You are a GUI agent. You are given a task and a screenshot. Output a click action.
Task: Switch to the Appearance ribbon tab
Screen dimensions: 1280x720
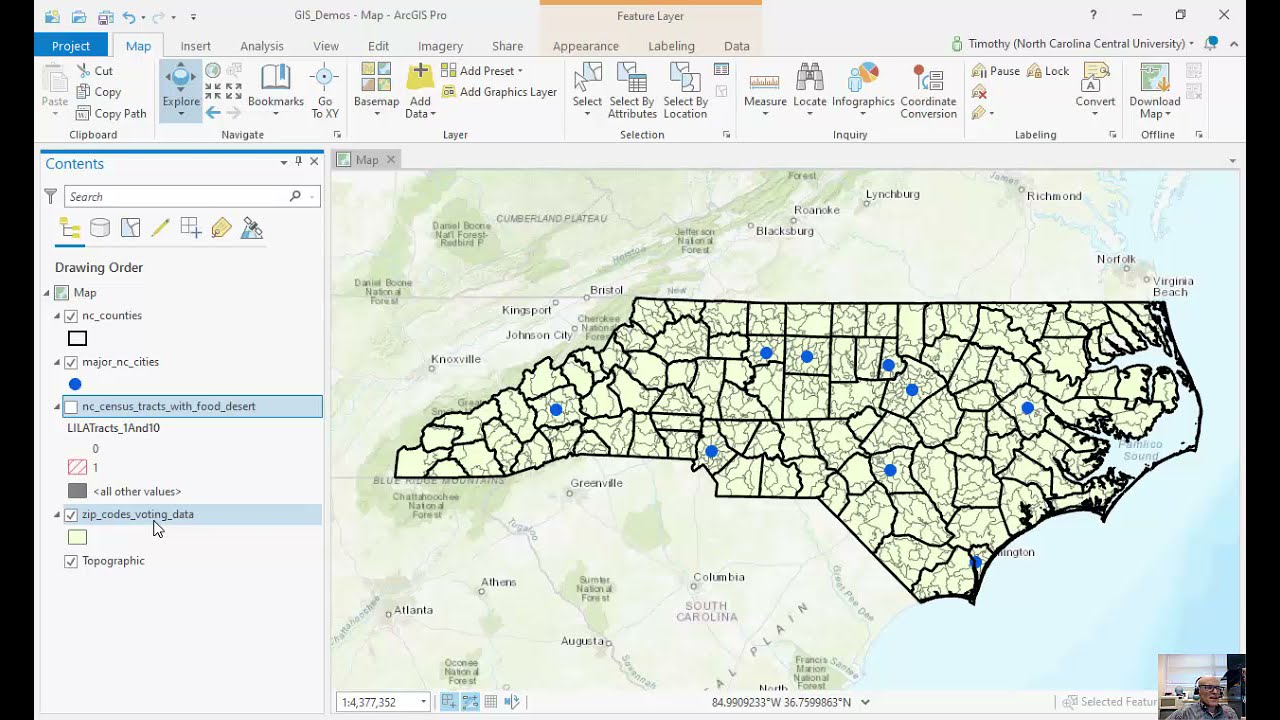(x=586, y=46)
